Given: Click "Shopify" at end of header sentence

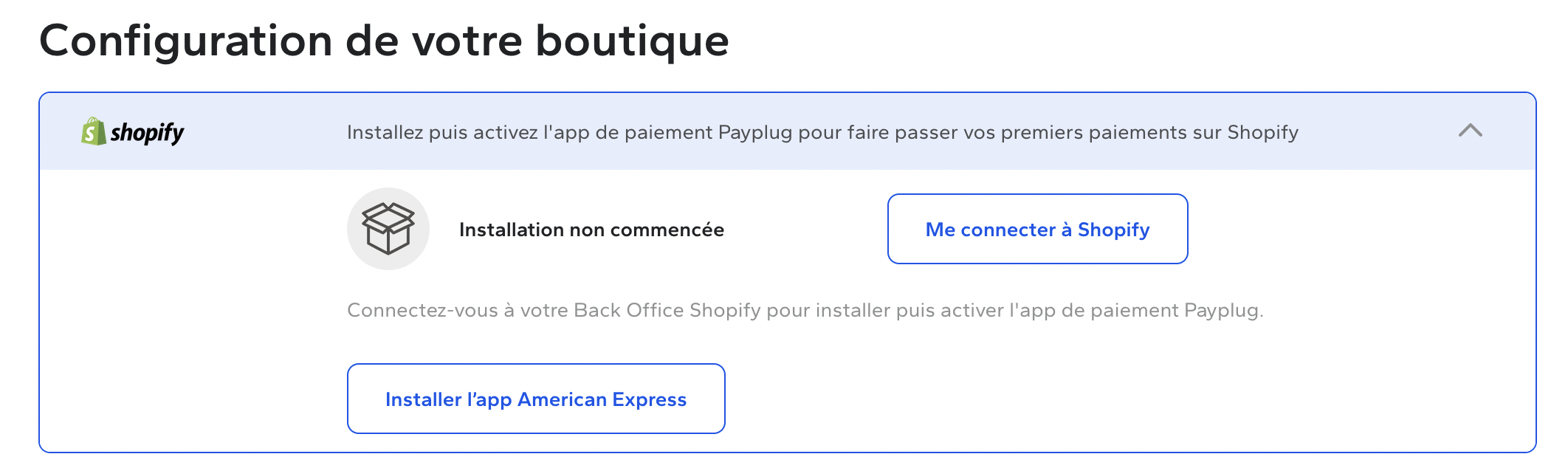Looking at the screenshot, I should [1262, 133].
